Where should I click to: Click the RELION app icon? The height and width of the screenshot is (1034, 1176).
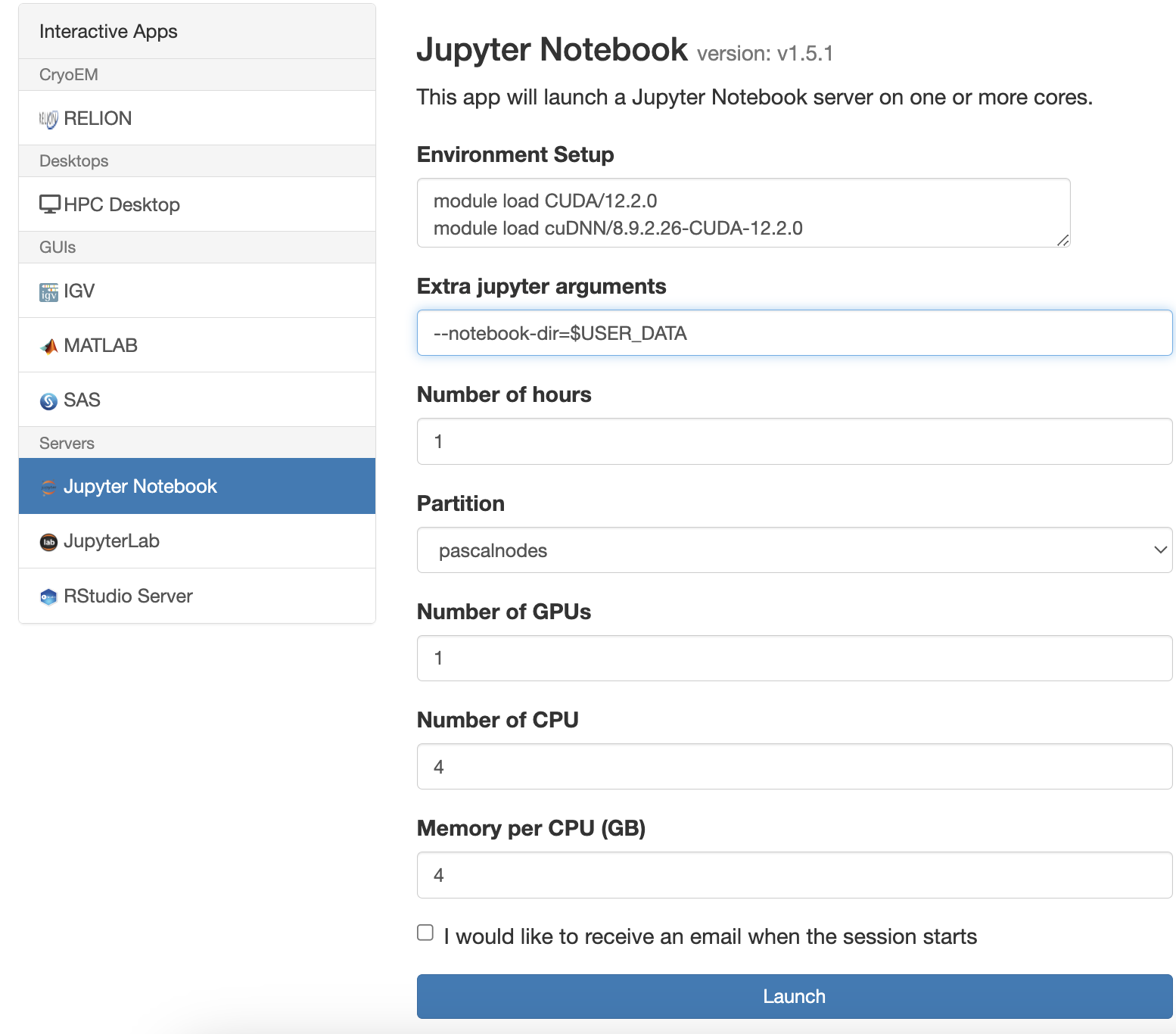coord(48,119)
